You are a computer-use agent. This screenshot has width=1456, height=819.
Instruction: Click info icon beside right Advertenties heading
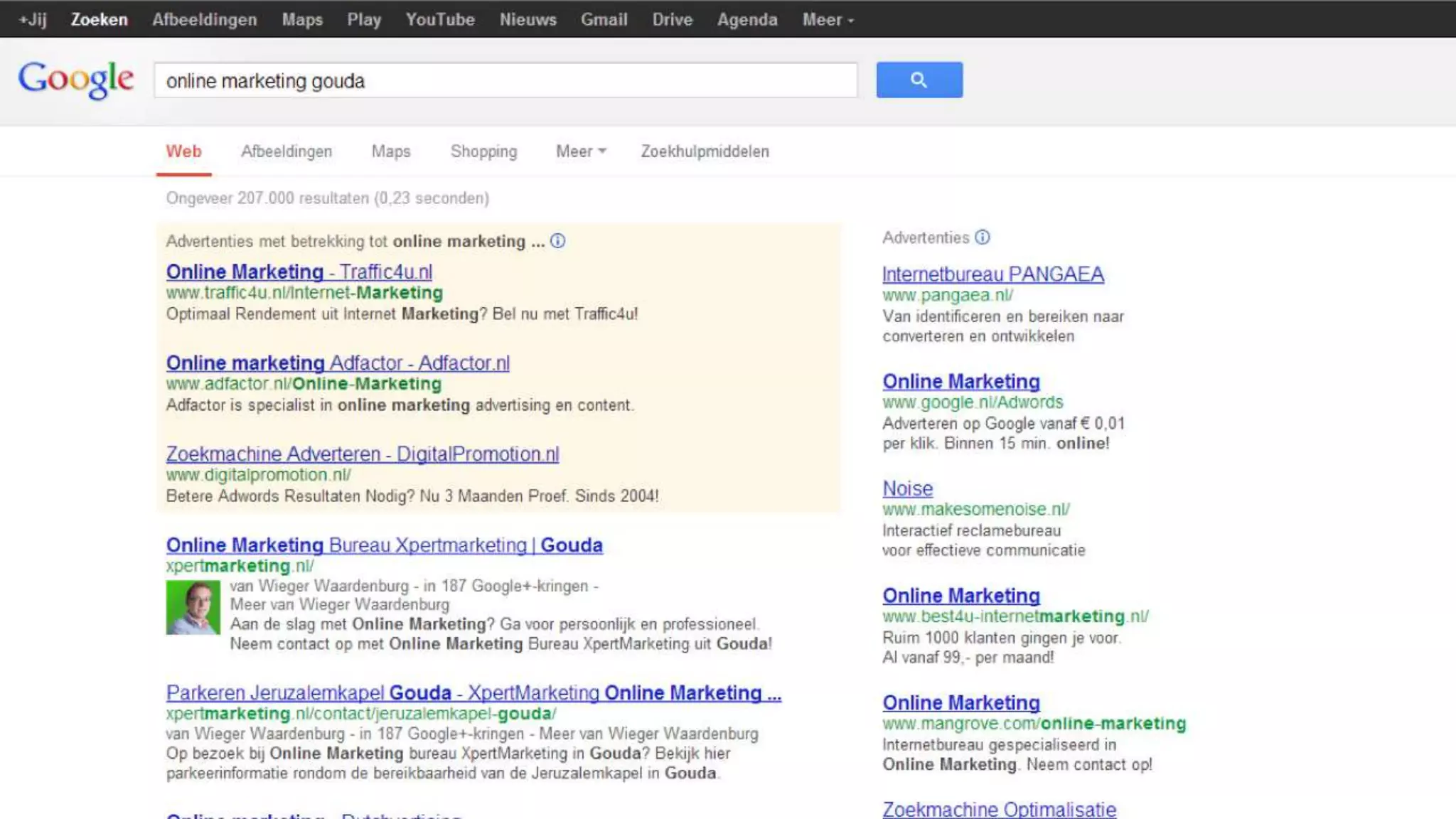click(x=982, y=237)
